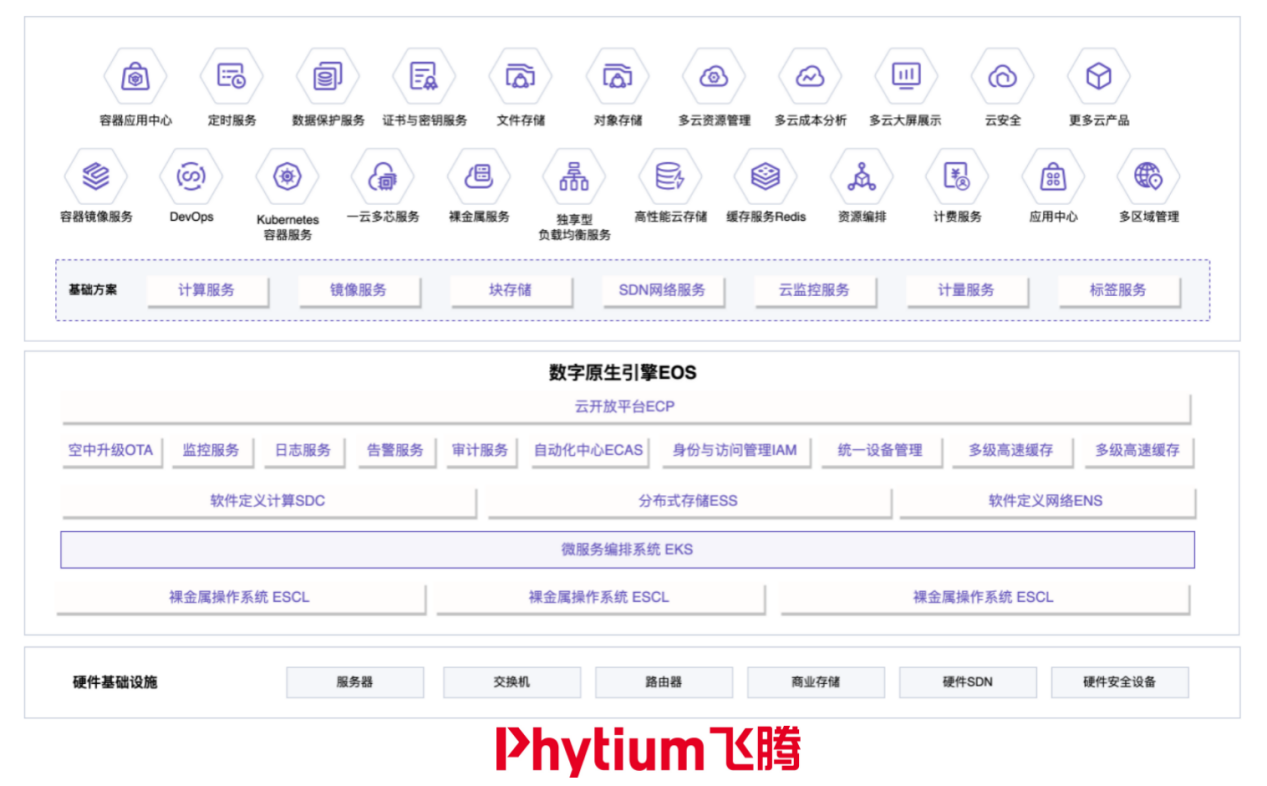Image resolution: width=1267 pixels, height=786 pixels.
Task: Select the 数据保护服务 icon
Action: point(328,76)
